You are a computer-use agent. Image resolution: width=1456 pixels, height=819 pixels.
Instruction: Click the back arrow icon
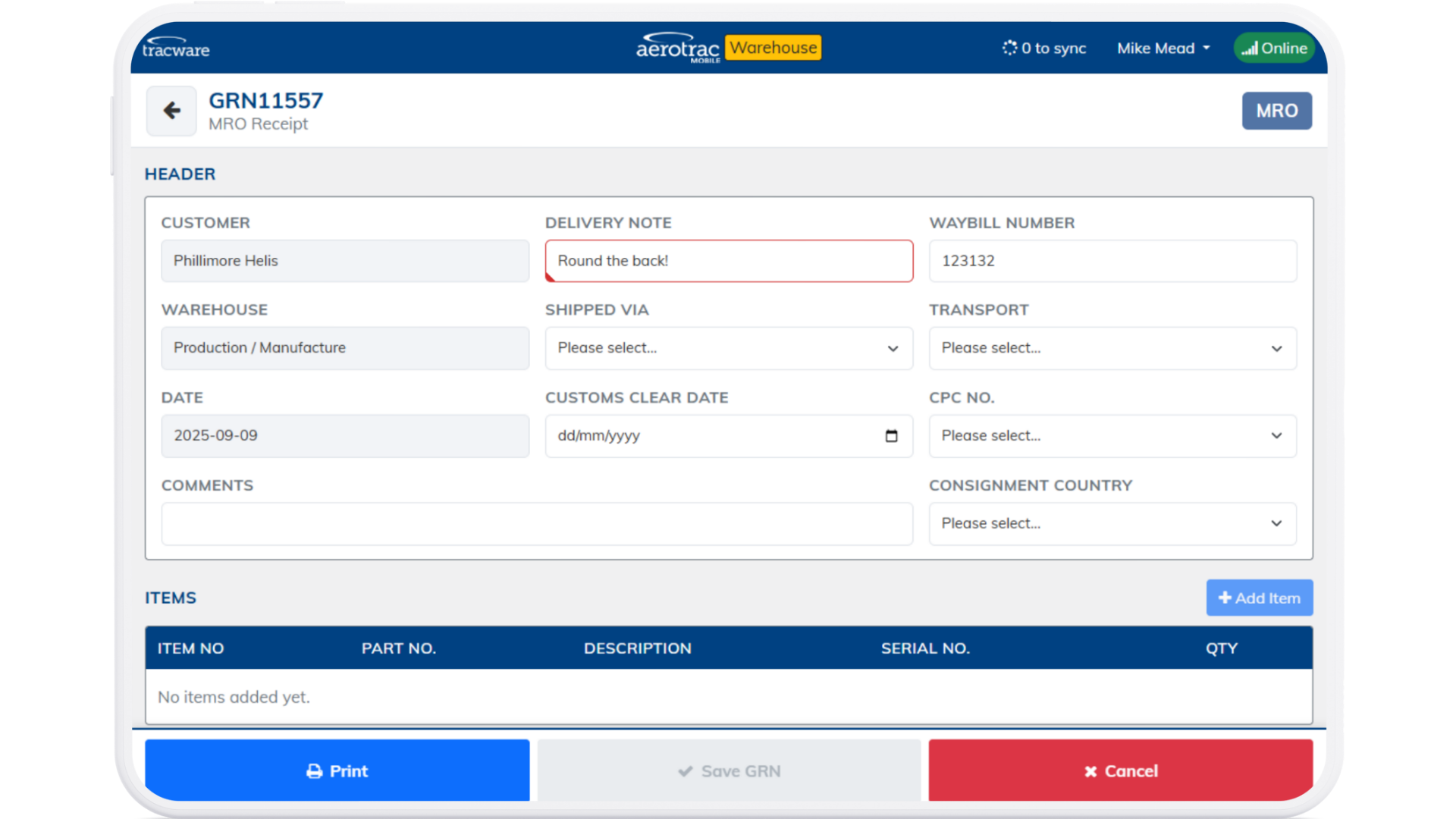[x=171, y=111]
